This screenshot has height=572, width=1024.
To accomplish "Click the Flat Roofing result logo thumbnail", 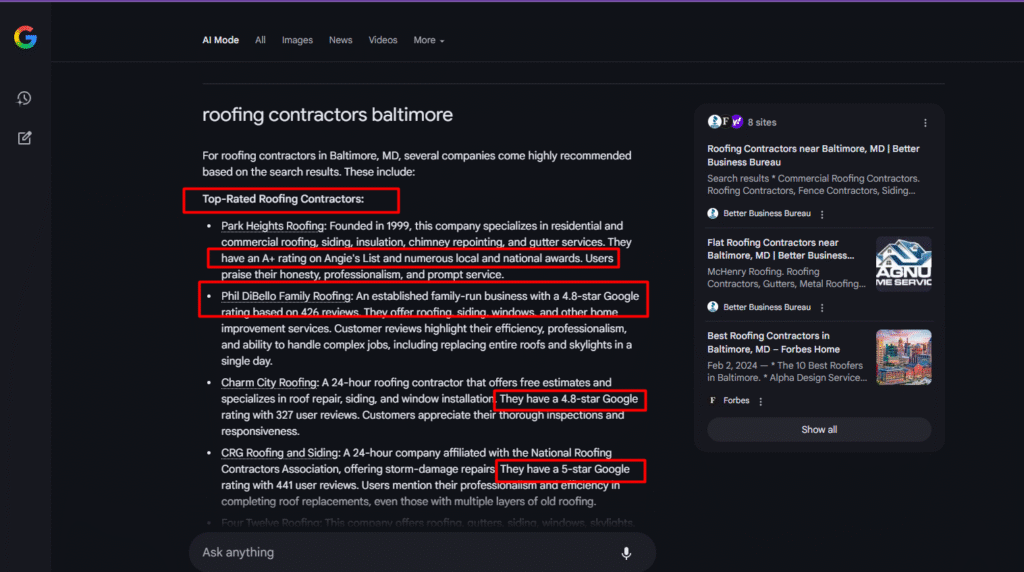I will pos(903,264).
